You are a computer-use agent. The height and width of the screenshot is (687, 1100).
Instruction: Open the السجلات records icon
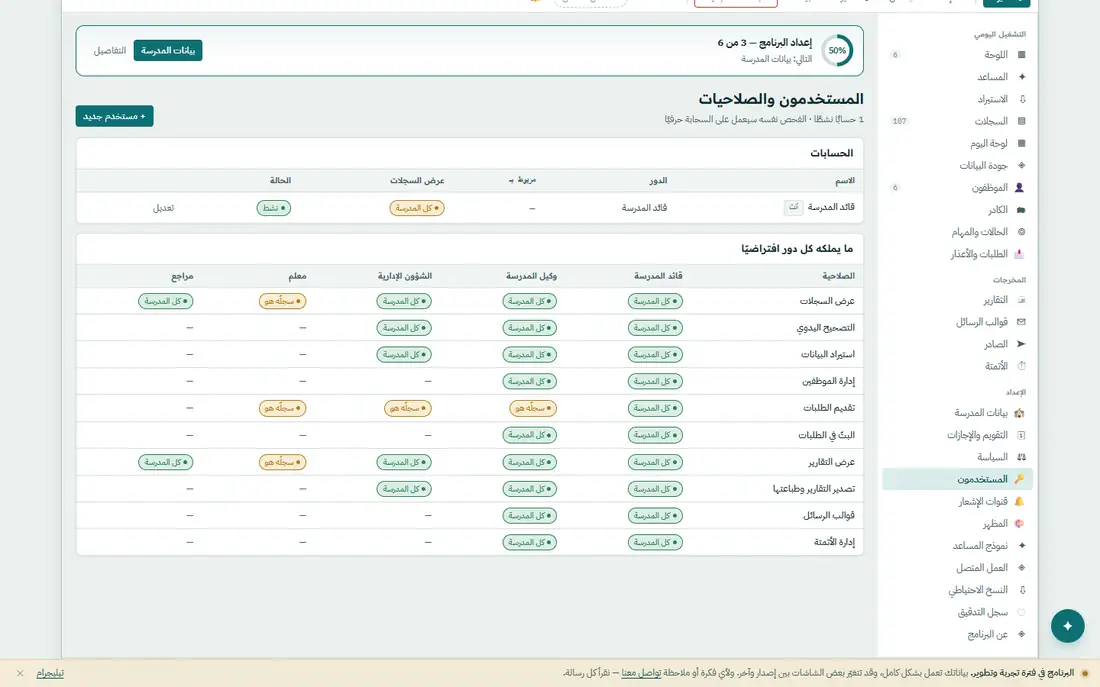point(1021,121)
